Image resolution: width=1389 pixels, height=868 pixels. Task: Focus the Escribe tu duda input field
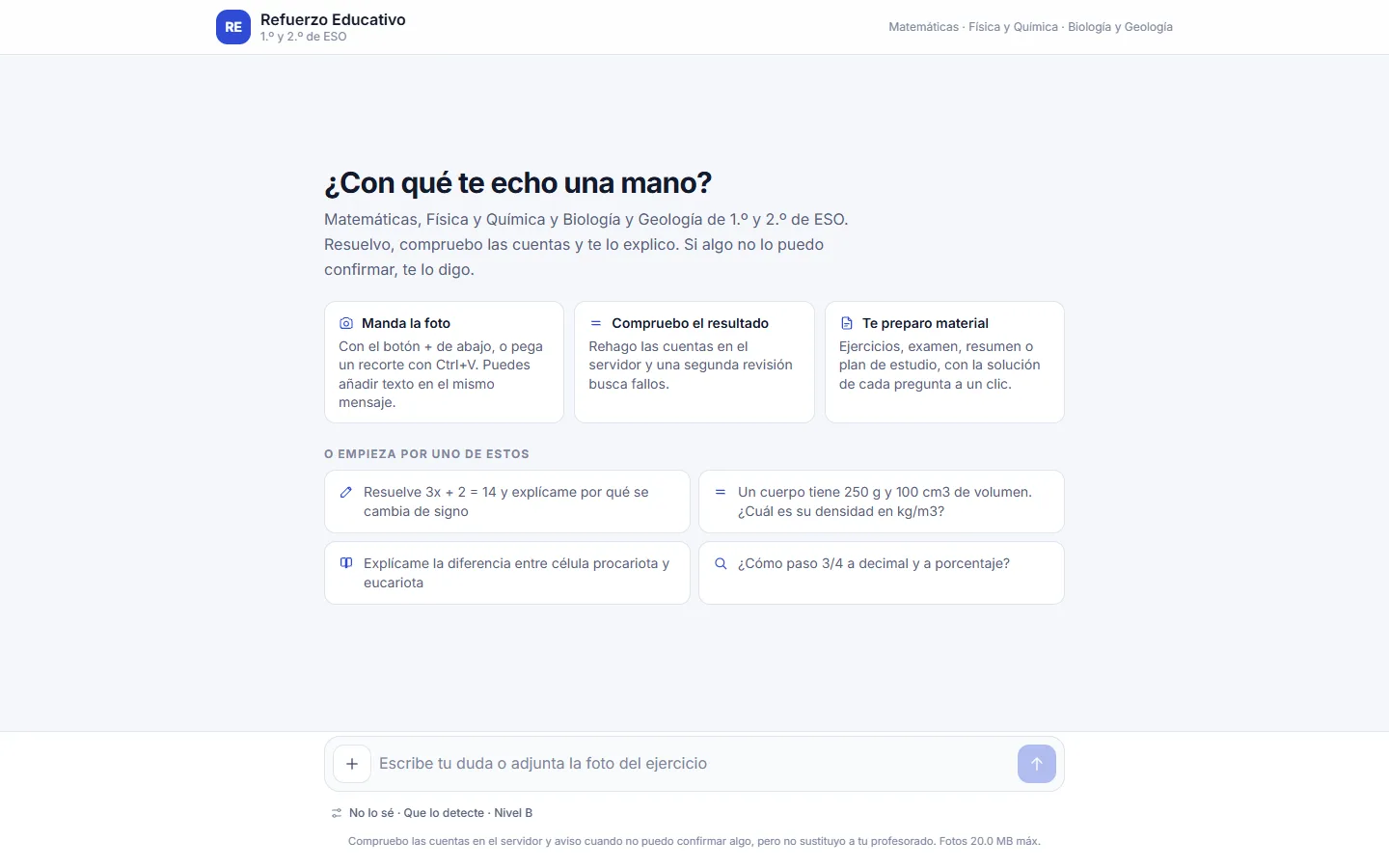coord(693,764)
